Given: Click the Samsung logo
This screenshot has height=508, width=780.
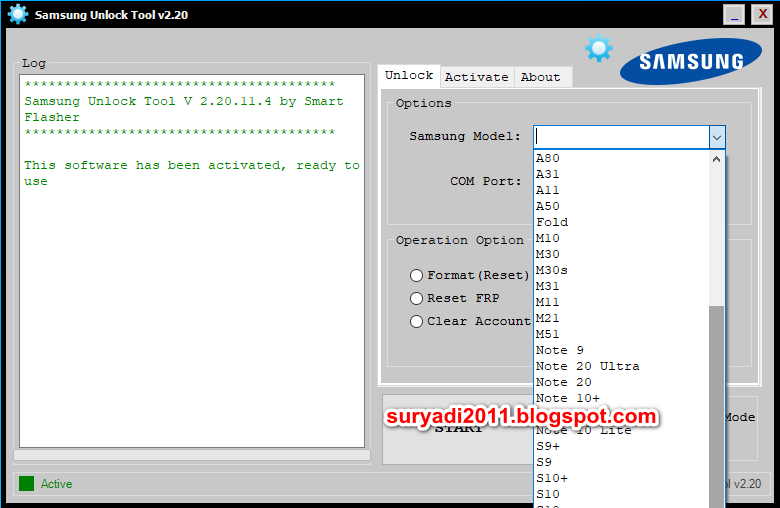Looking at the screenshot, I should (690, 61).
